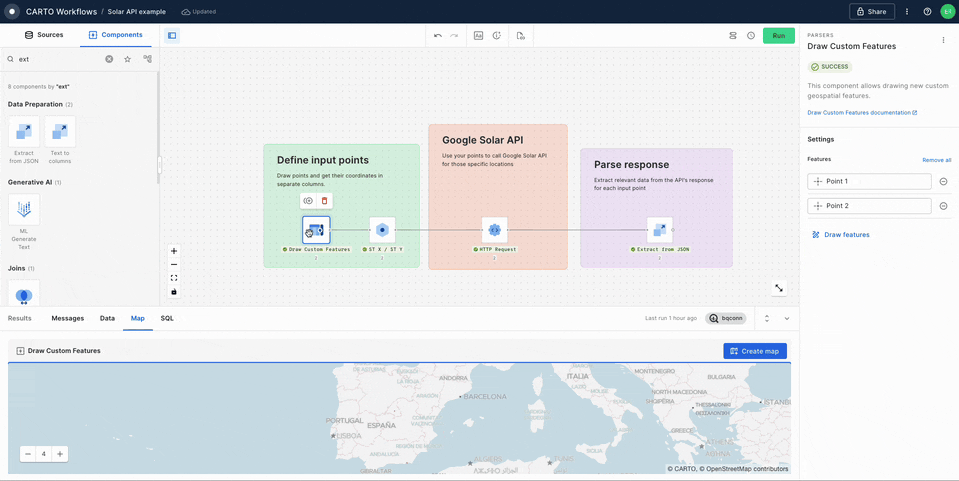Toggle the canvas lock control

pos(174,292)
